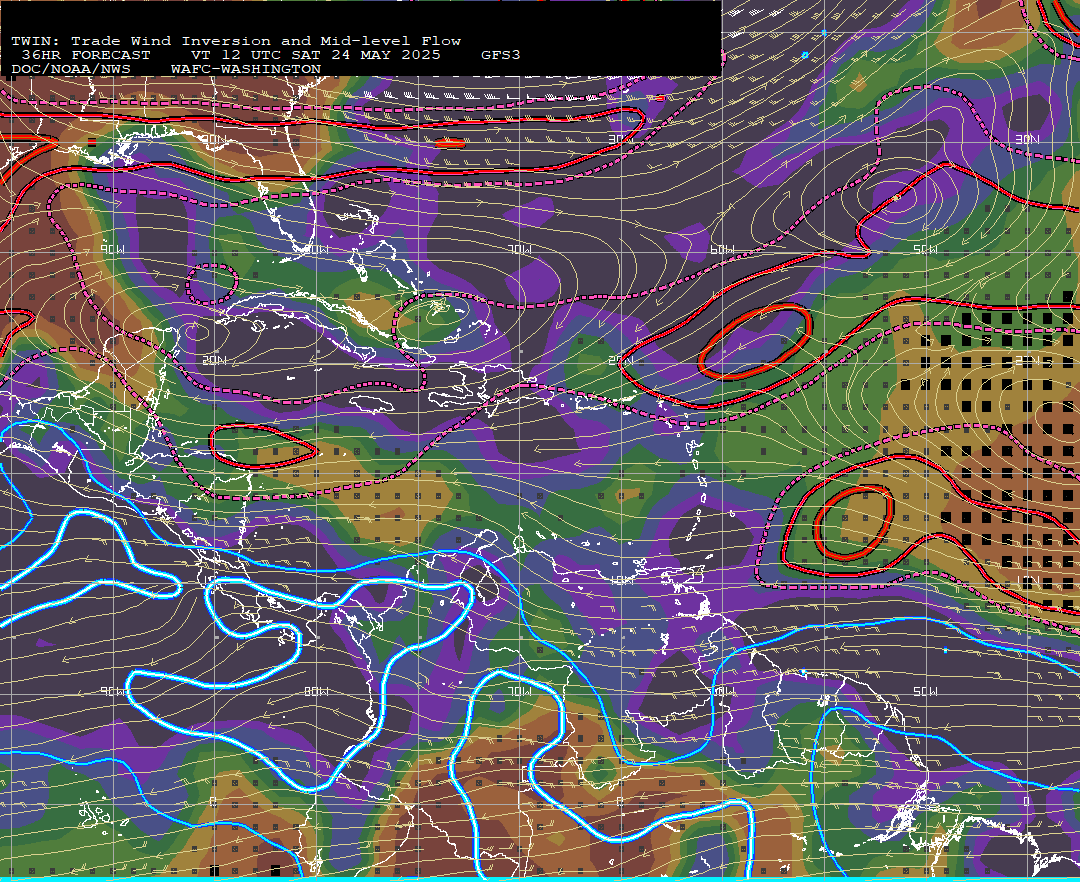Image resolution: width=1080 pixels, height=882 pixels.
Task: Click the 90W longitude label over the Gulf of Mexico
Action: click(112, 250)
